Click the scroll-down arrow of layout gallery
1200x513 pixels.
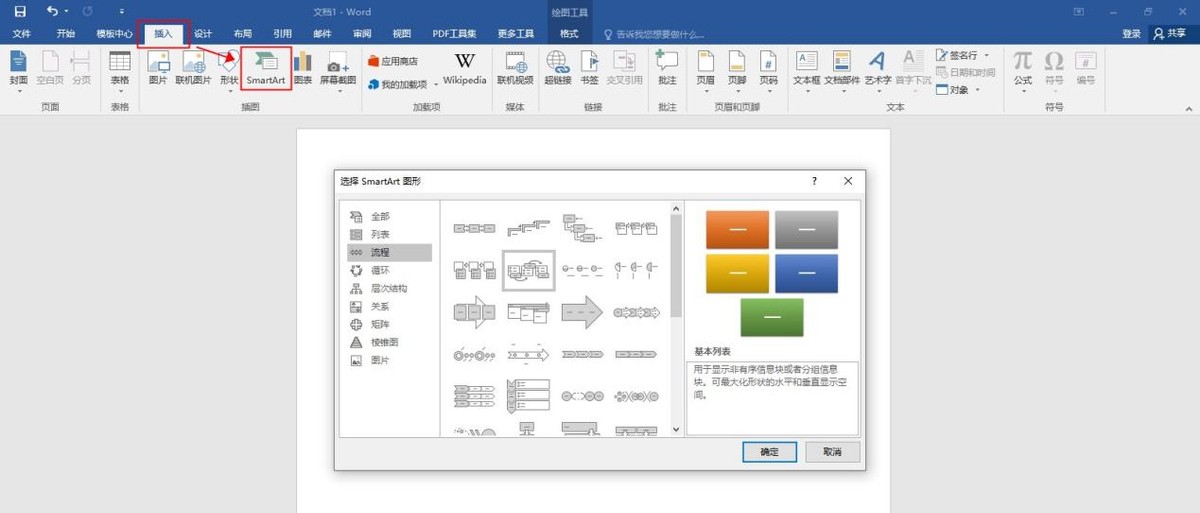point(677,429)
